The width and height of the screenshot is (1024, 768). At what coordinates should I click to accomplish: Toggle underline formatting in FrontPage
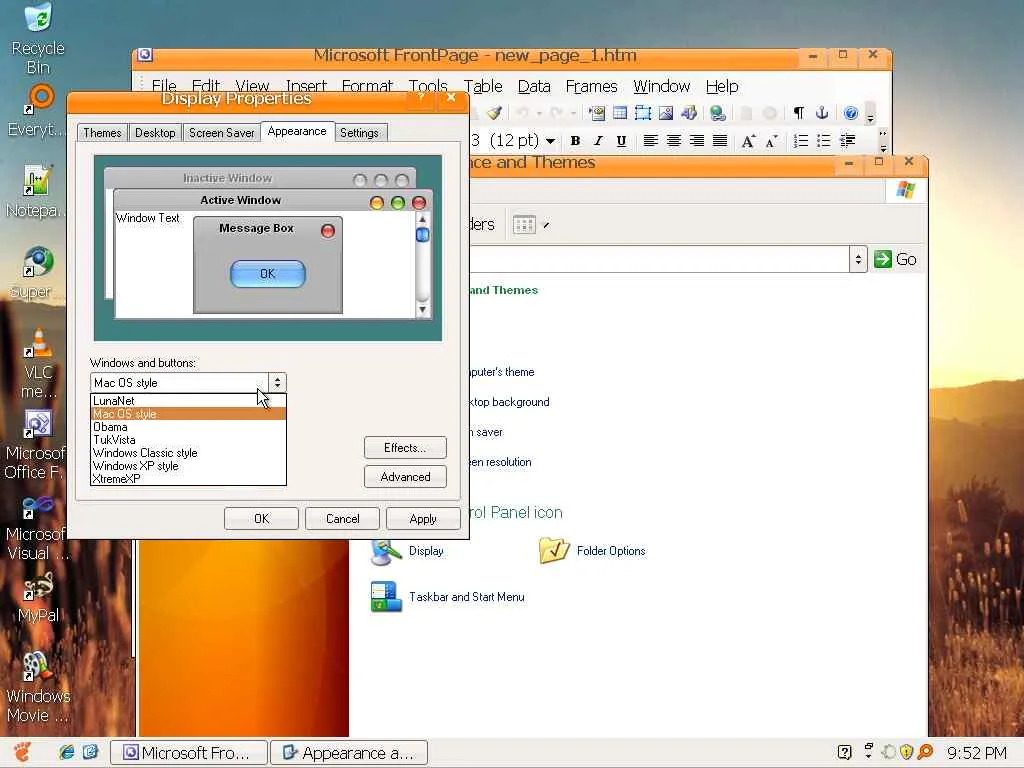click(621, 140)
